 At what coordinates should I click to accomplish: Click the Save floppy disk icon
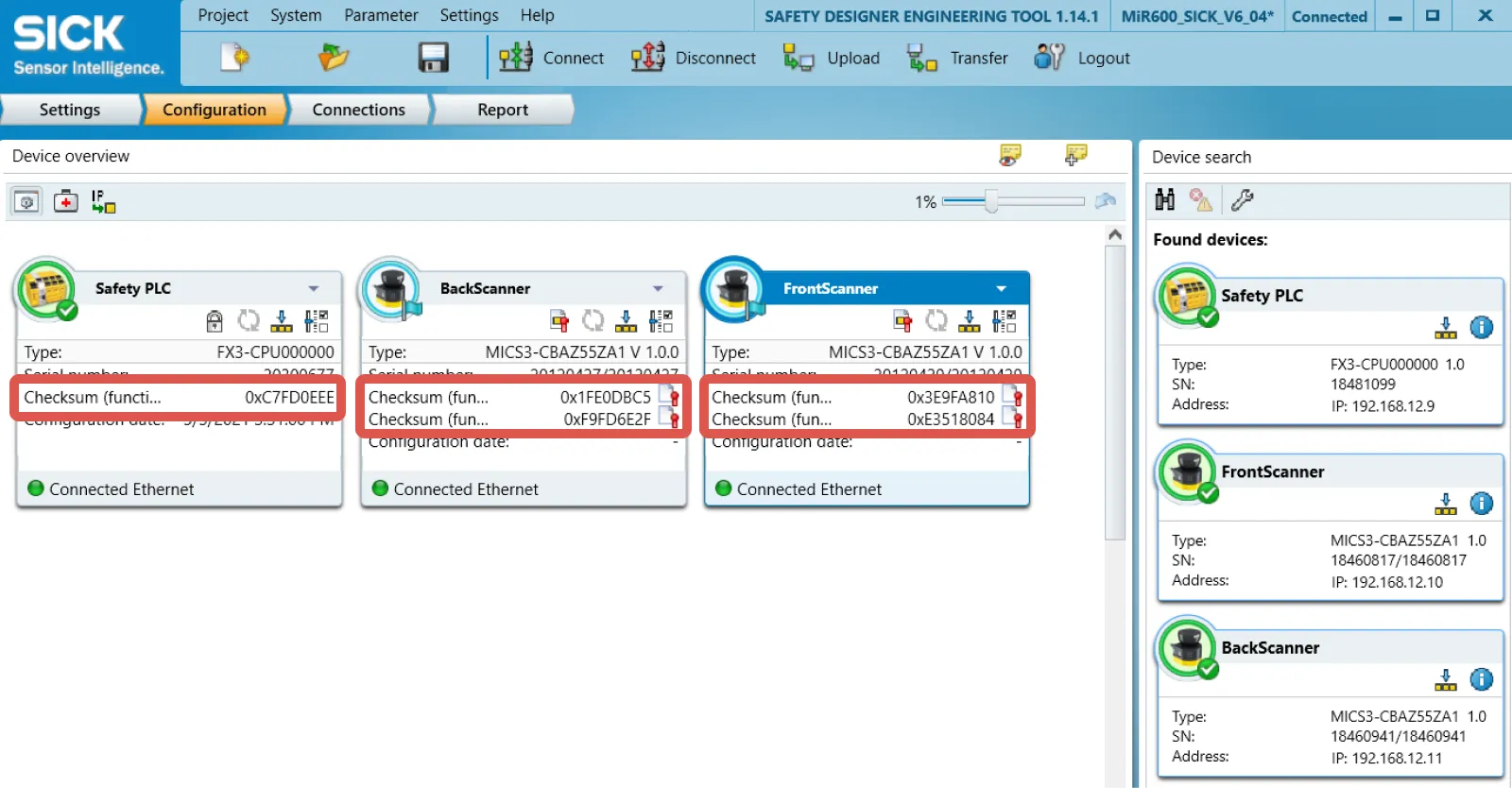coord(433,58)
